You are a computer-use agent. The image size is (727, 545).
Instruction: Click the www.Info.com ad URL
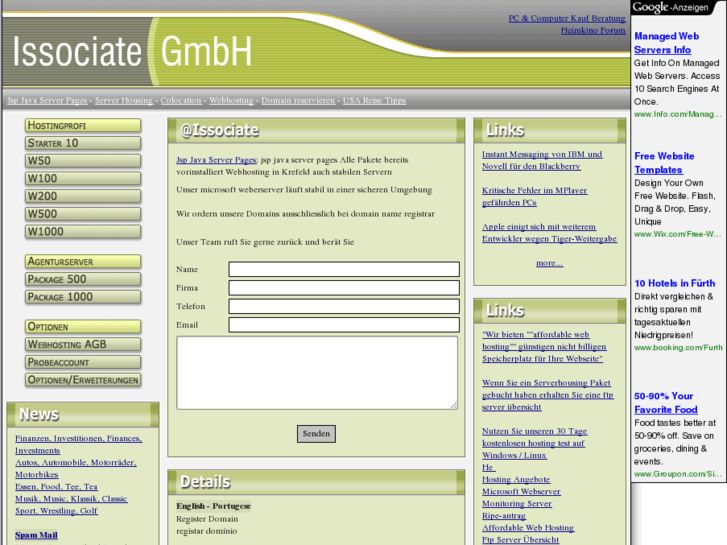677,114
